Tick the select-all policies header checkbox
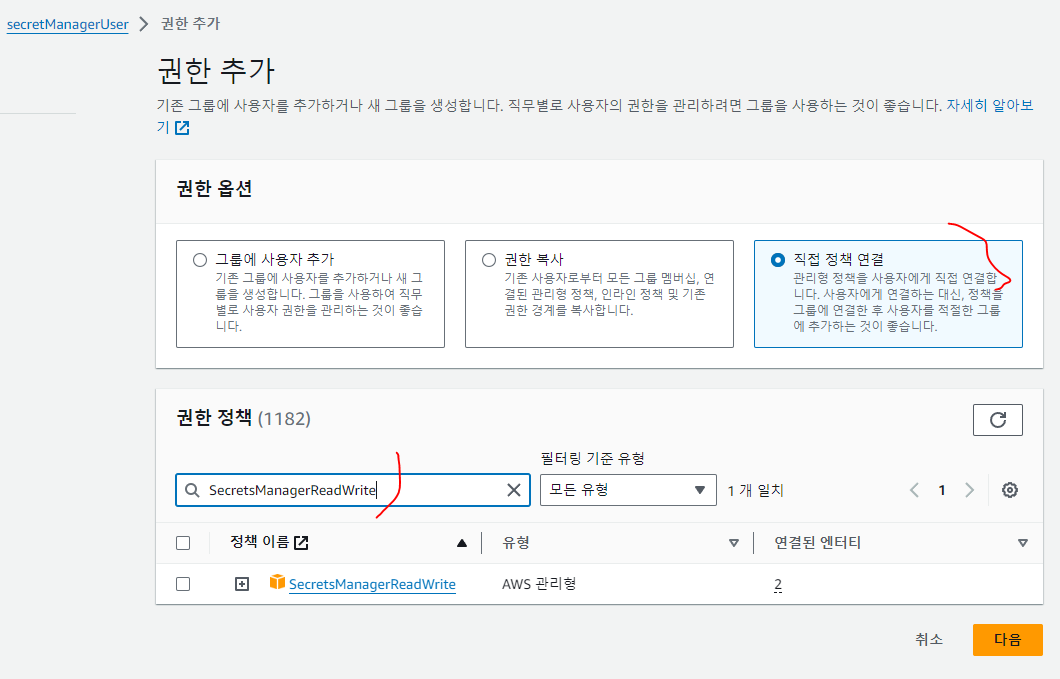This screenshot has width=1060, height=679. coord(183,543)
